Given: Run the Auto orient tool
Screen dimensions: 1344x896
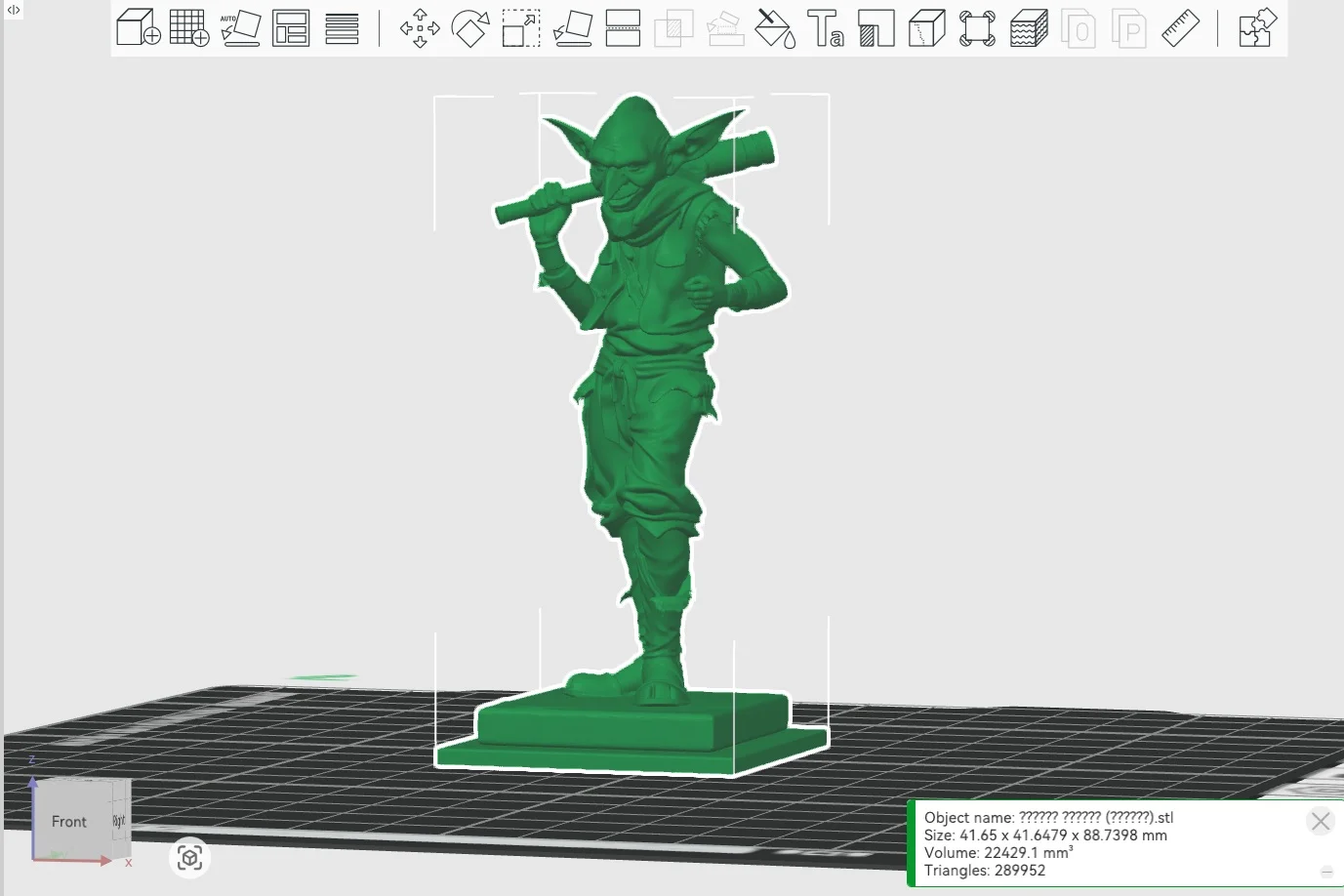Looking at the screenshot, I should coord(240,27).
